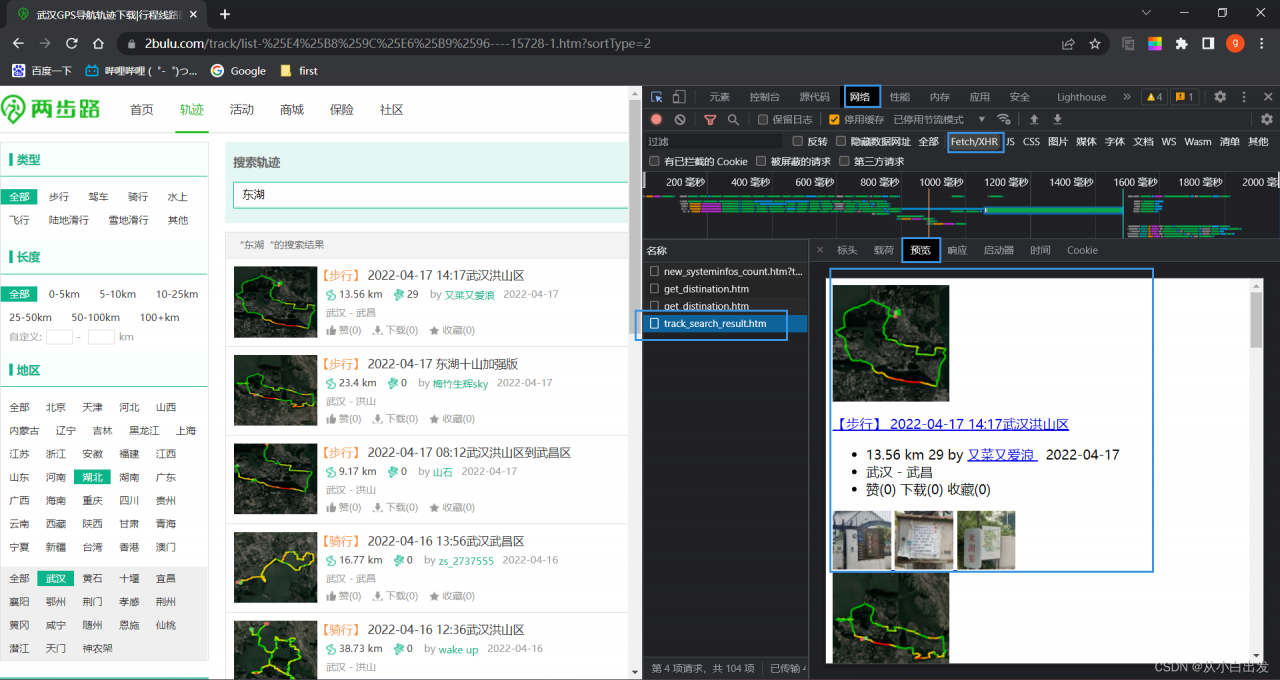Tick checkbox beside new_systeminfos_count.htm request
The width and height of the screenshot is (1280, 680).
pos(654,271)
